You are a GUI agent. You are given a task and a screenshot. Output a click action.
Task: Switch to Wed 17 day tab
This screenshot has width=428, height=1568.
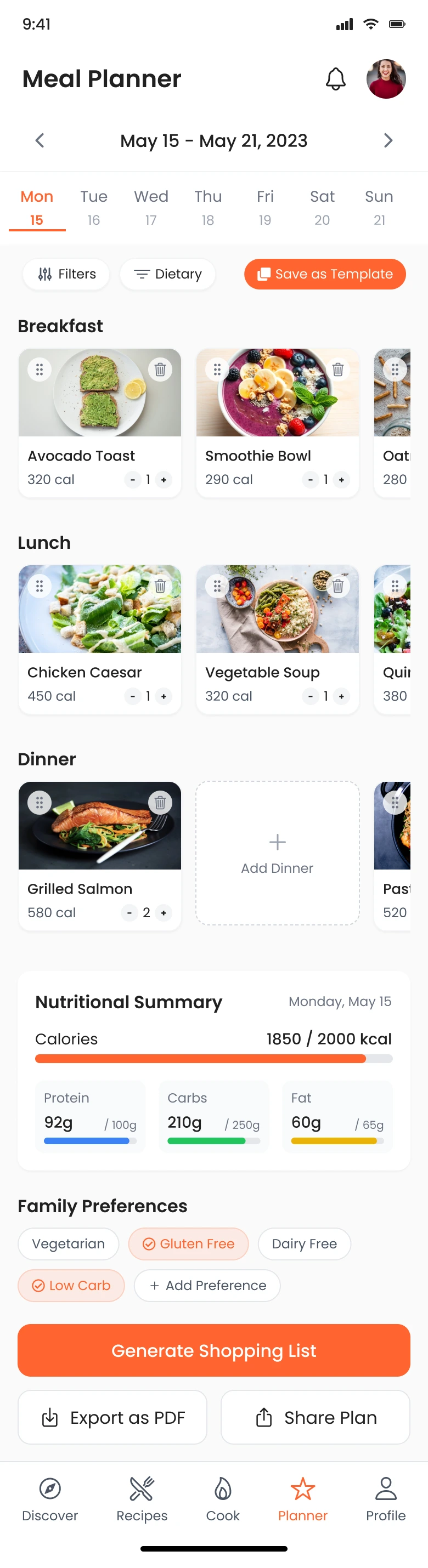[151, 207]
